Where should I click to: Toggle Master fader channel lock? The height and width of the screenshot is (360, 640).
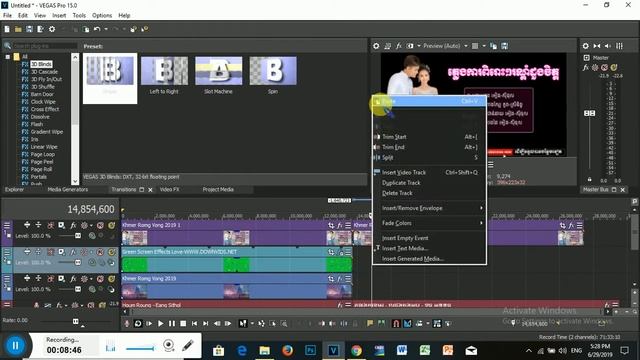click(x=589, y=179)
